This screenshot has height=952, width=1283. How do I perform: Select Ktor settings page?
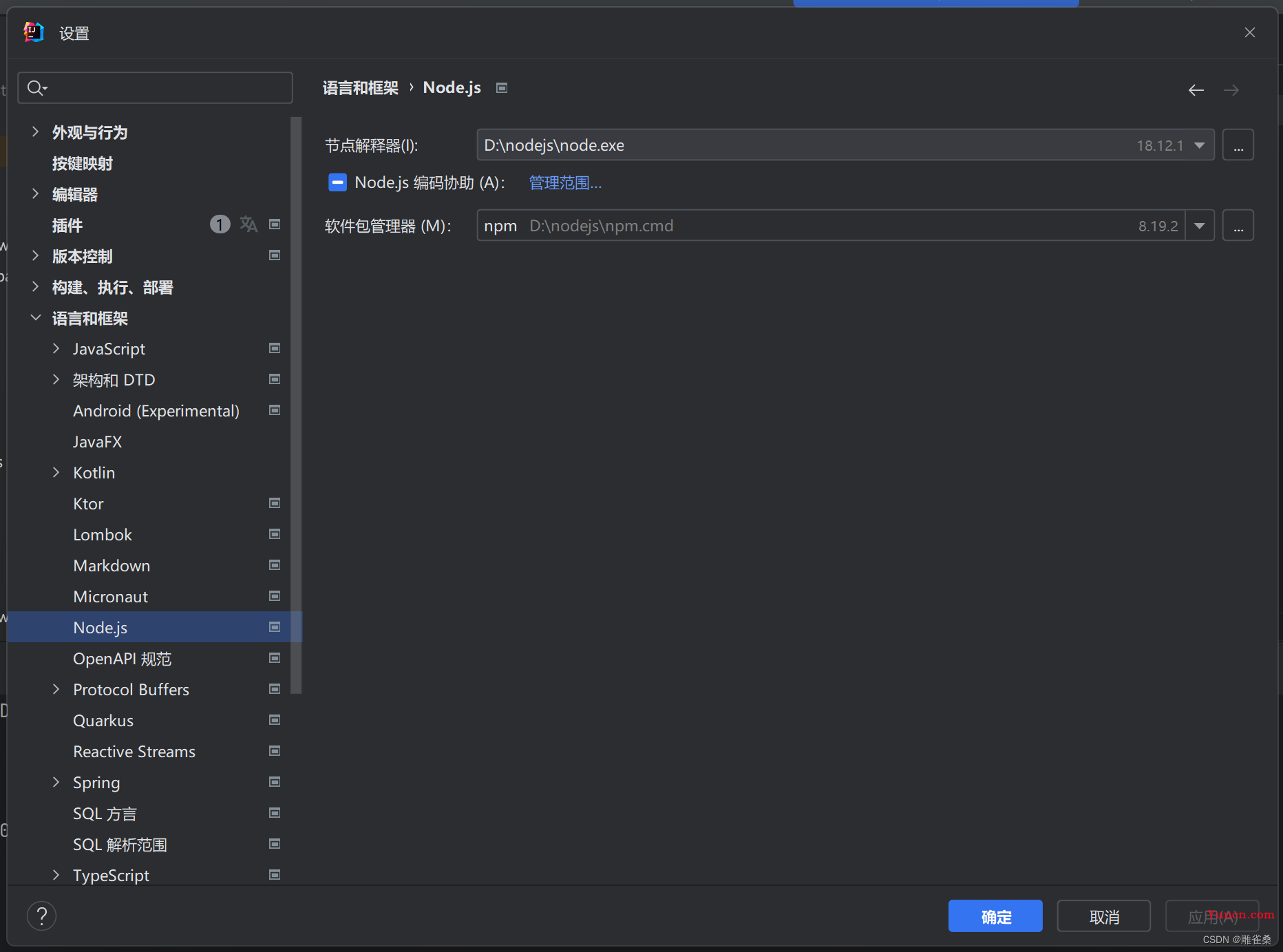tap(88, 504)
